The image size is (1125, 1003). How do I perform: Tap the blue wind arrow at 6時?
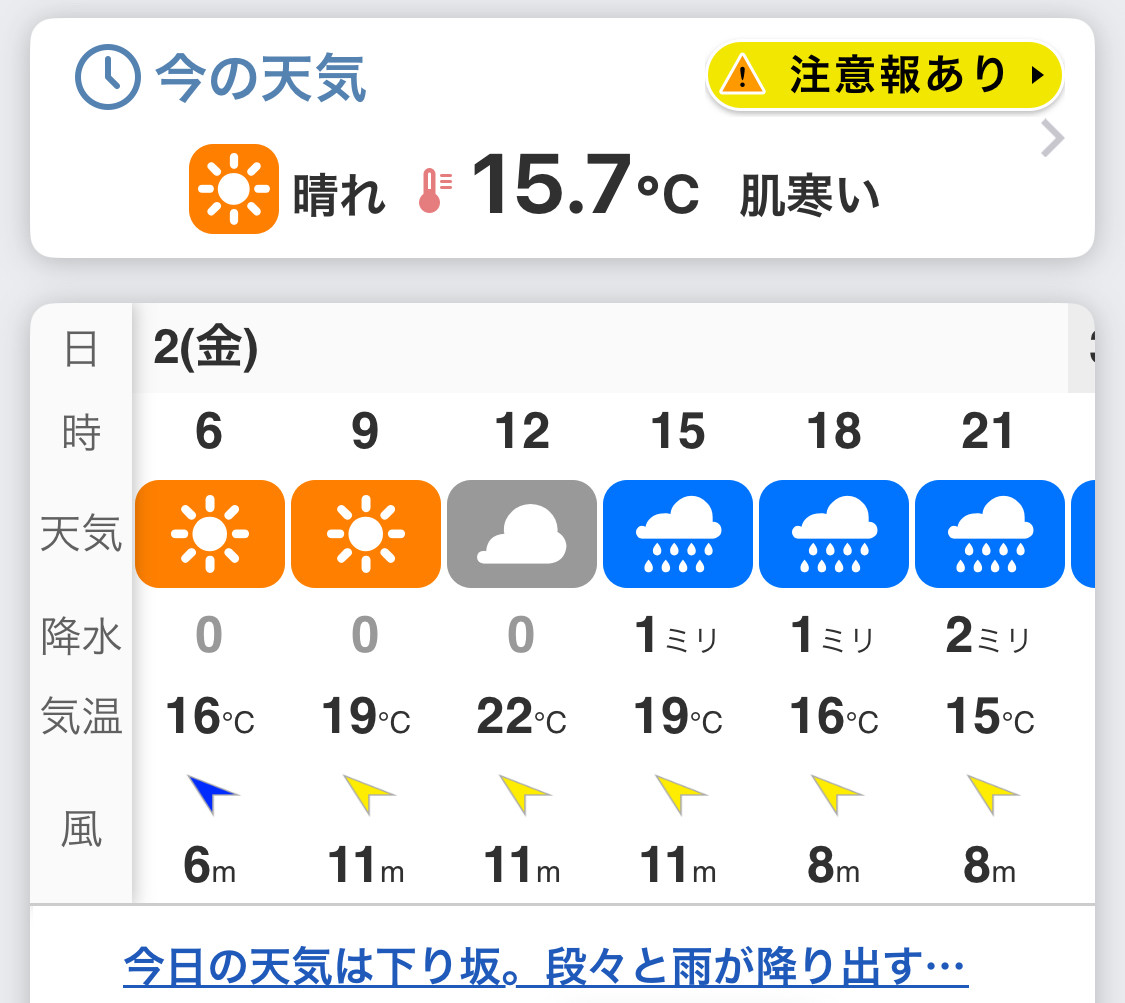[212, 794]
